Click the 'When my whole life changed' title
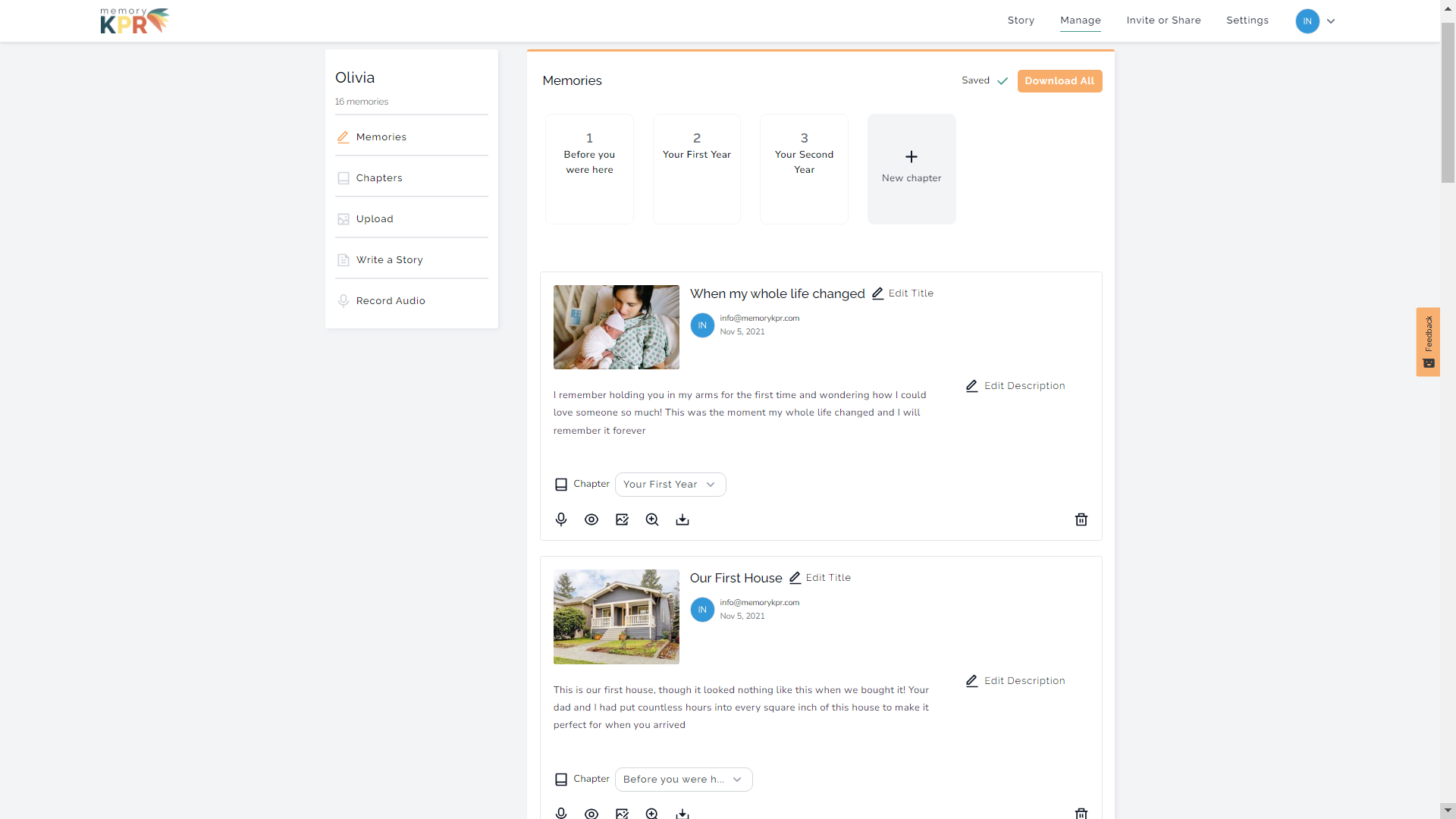 pyautogui.click(x=777, y=293)
